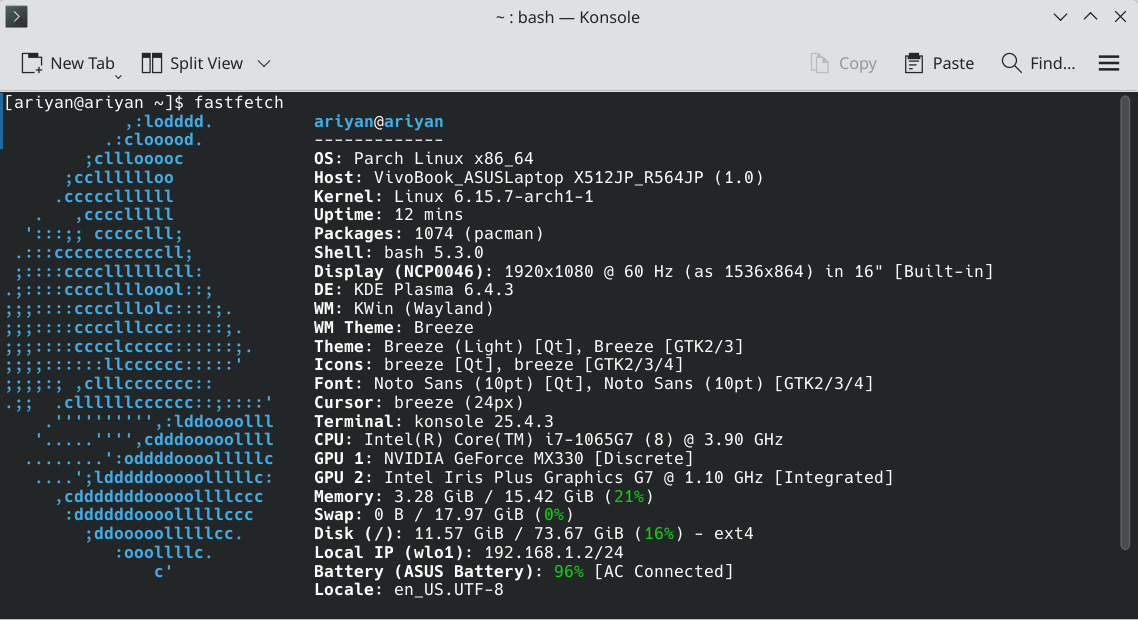Click the 'fastfetch' command text

pyautogui.click(x=239, y=102)
